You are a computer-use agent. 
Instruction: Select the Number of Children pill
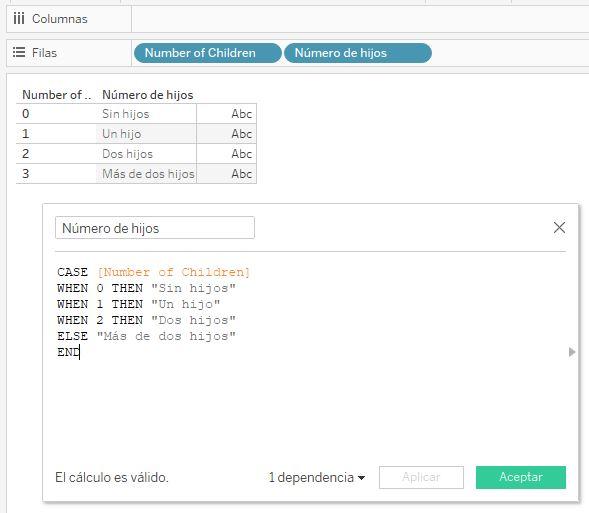point(207,53)
